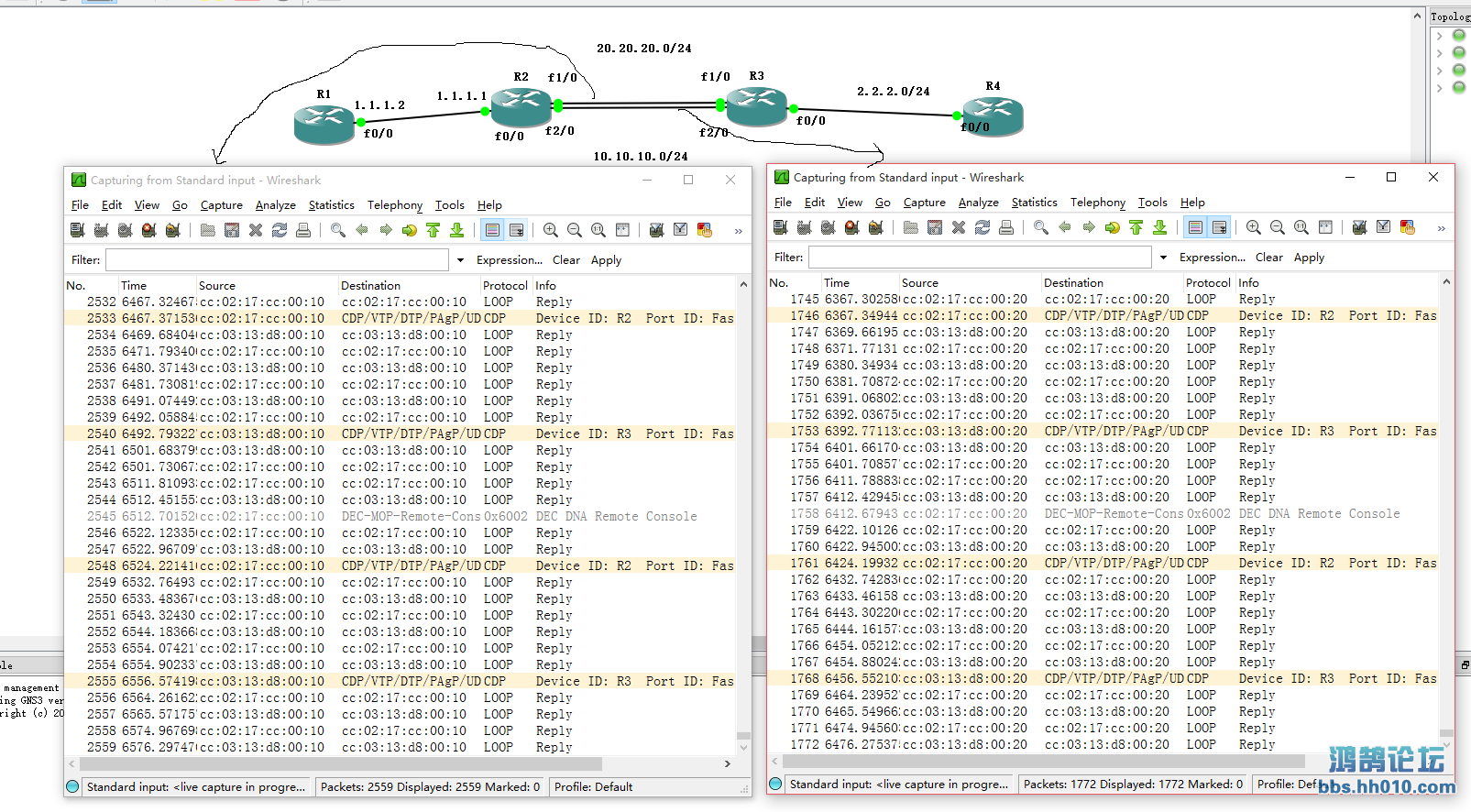Sort by Time column in 1772-packet window

860,283
